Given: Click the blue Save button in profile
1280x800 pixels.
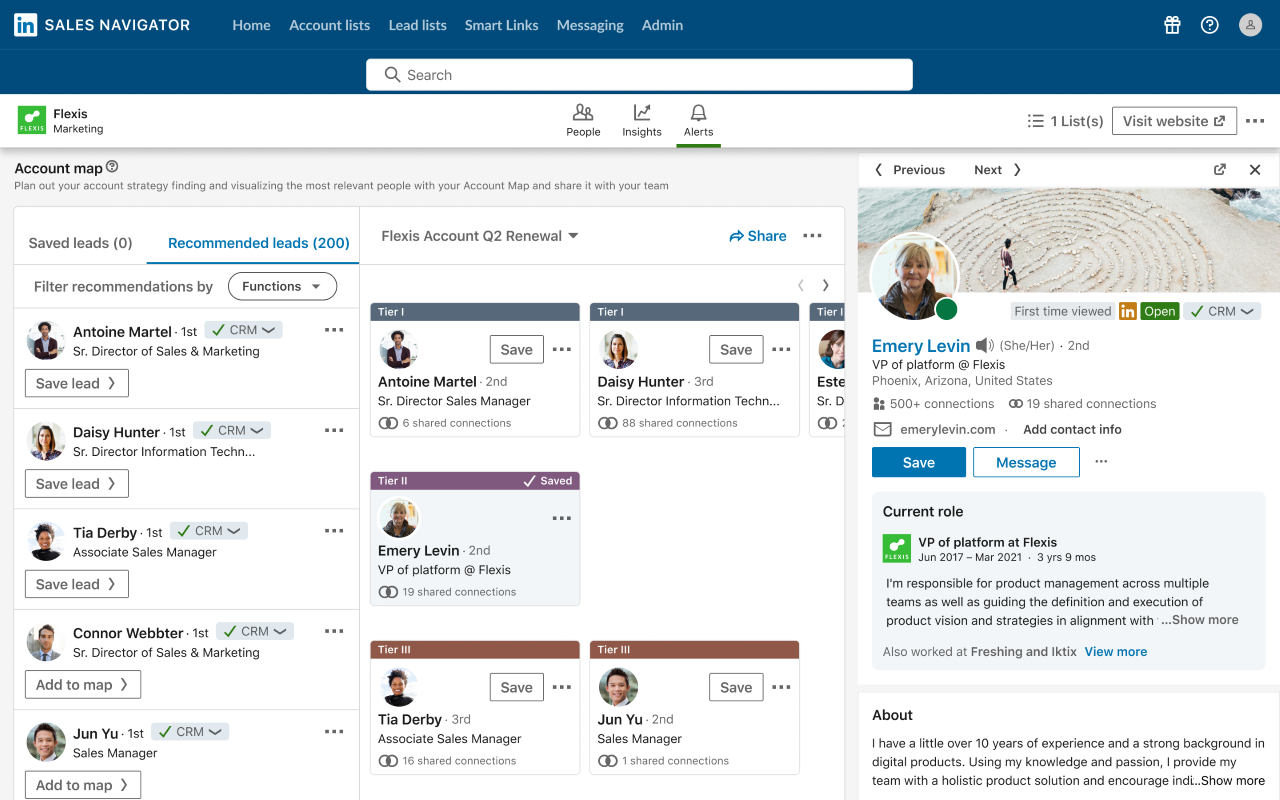Looking at the screenshot, I should pos(919,462).
